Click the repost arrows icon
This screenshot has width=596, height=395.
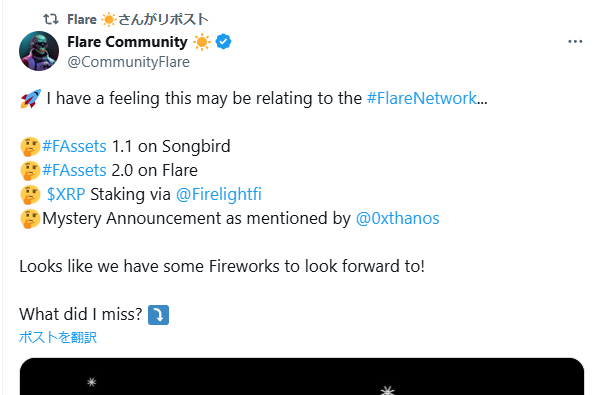tap(51, 19)
